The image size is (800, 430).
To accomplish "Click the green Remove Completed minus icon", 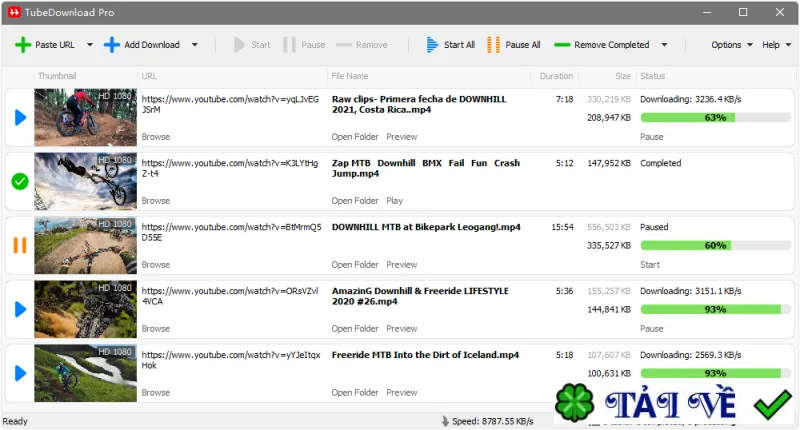I will pyautogui.click(x=562, y=45).
